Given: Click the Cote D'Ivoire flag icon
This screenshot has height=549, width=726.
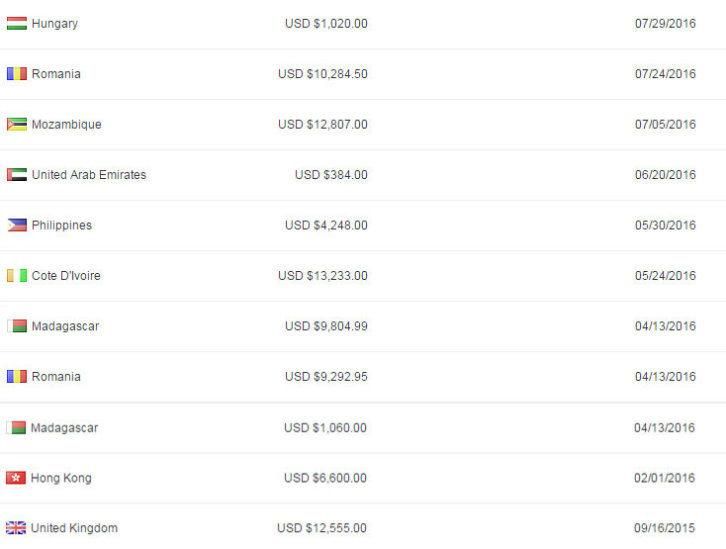Looking at the screenshot, I should (17, 276).
